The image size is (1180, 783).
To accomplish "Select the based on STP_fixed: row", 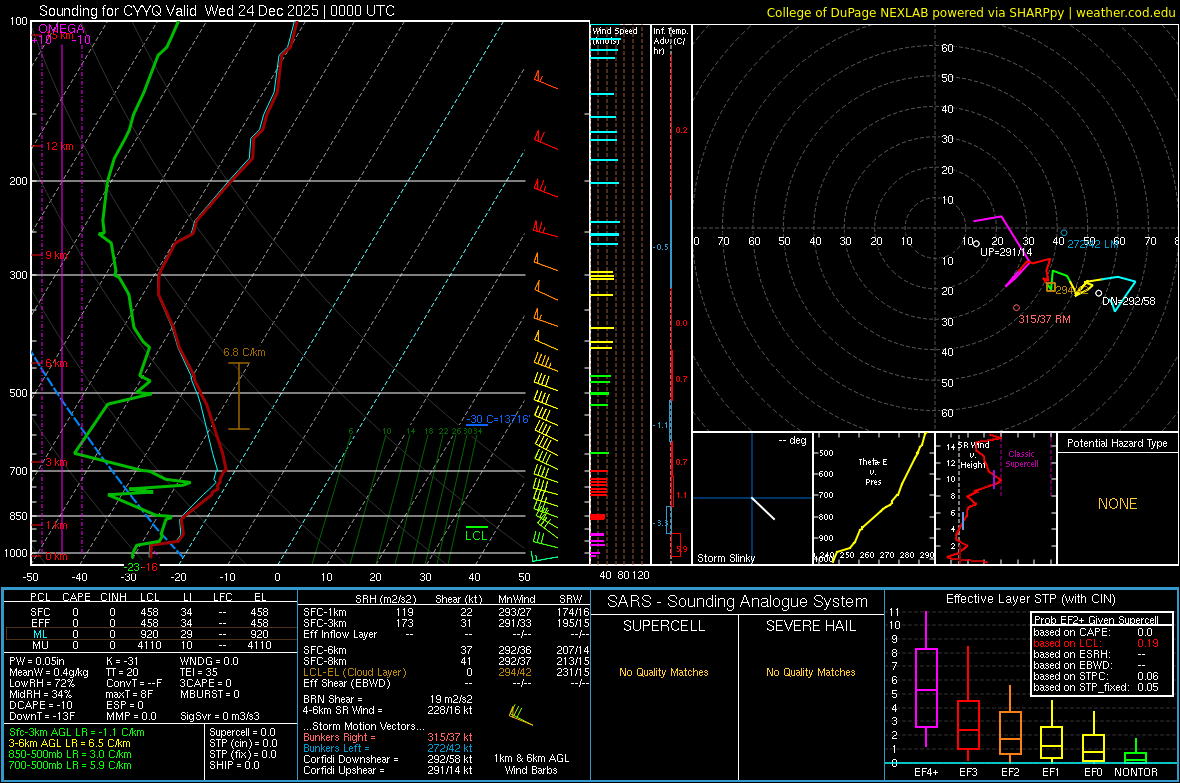I will [x=1096, y=687].
